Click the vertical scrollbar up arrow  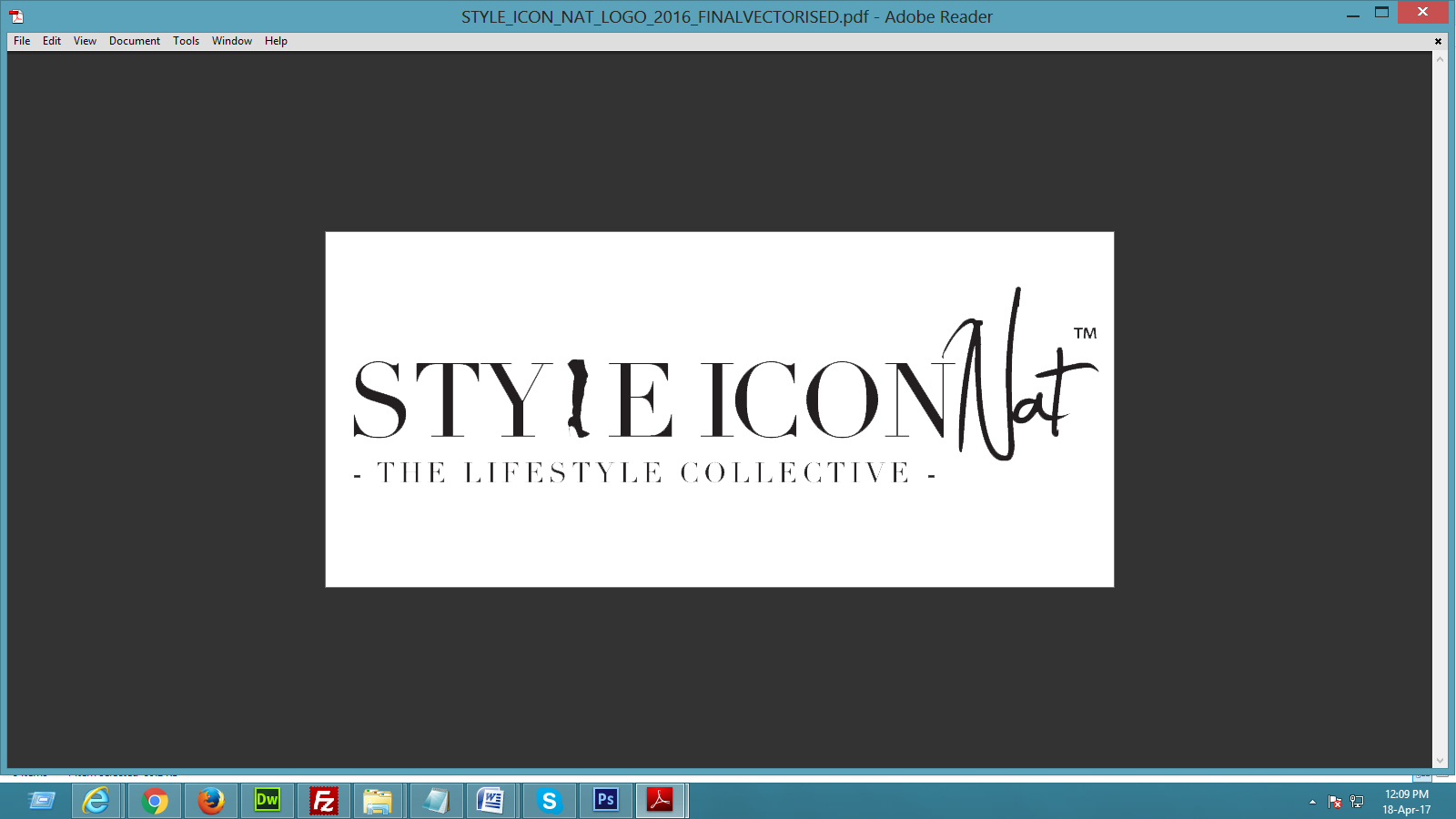tap(1440, 59)
